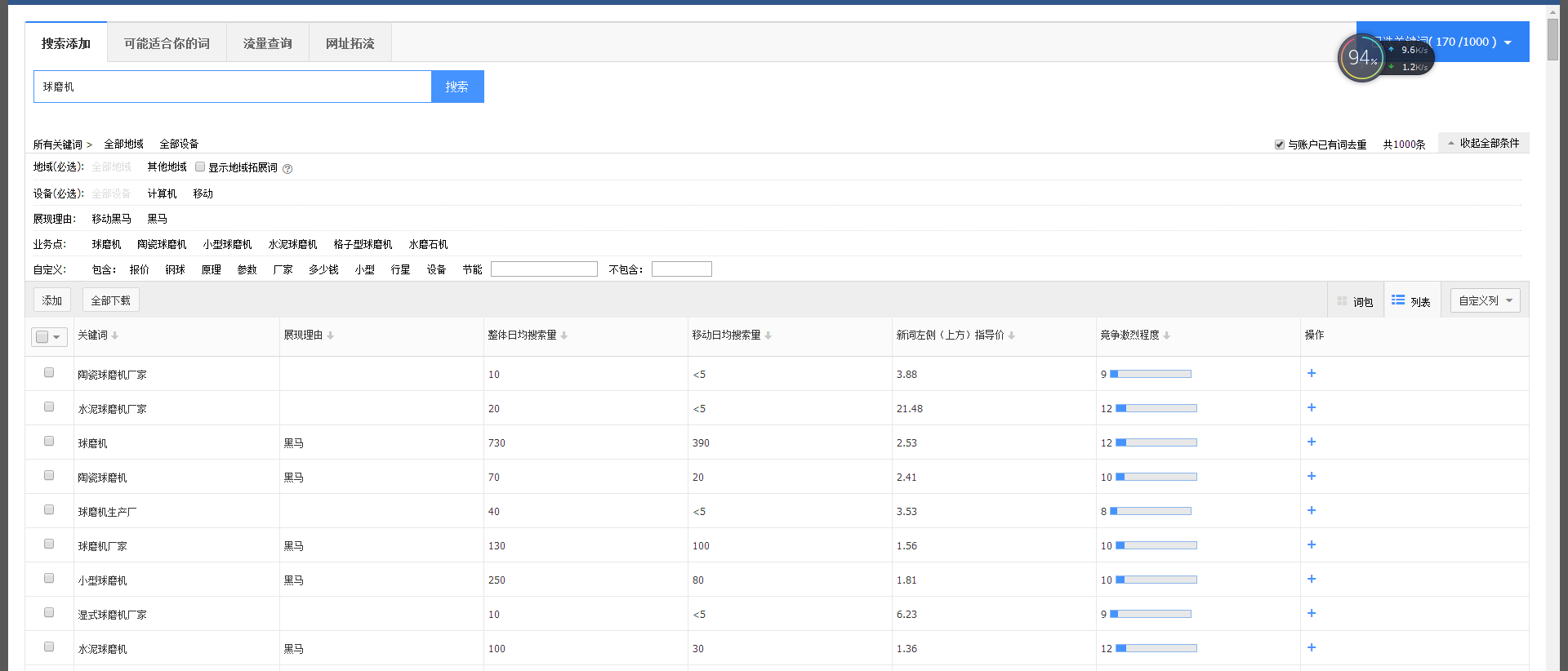Click the plus icon for 陶瓷球磨机厂家 row

1311,373
